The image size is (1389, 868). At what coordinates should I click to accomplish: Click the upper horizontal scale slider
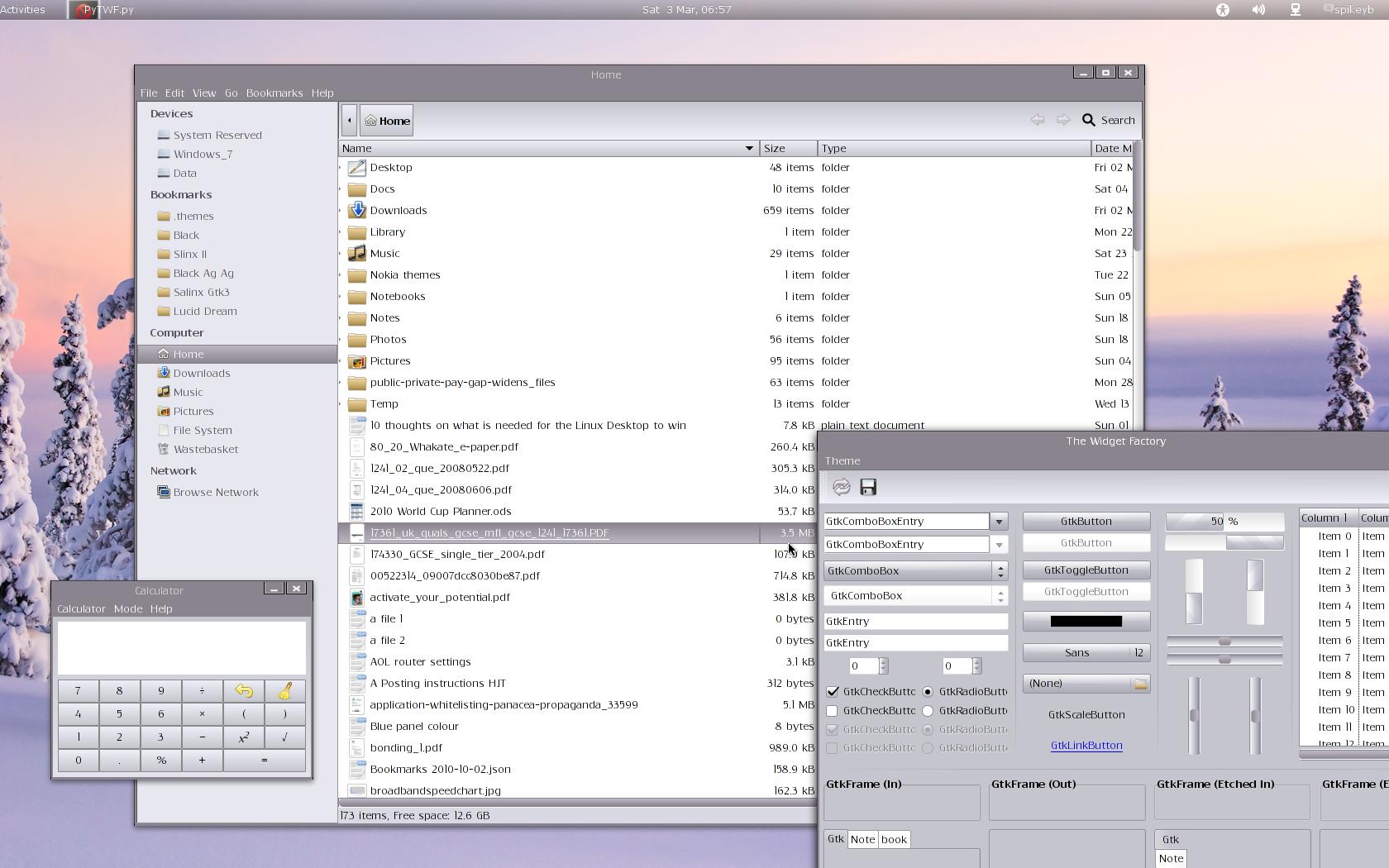click(x=1224, y=641)
